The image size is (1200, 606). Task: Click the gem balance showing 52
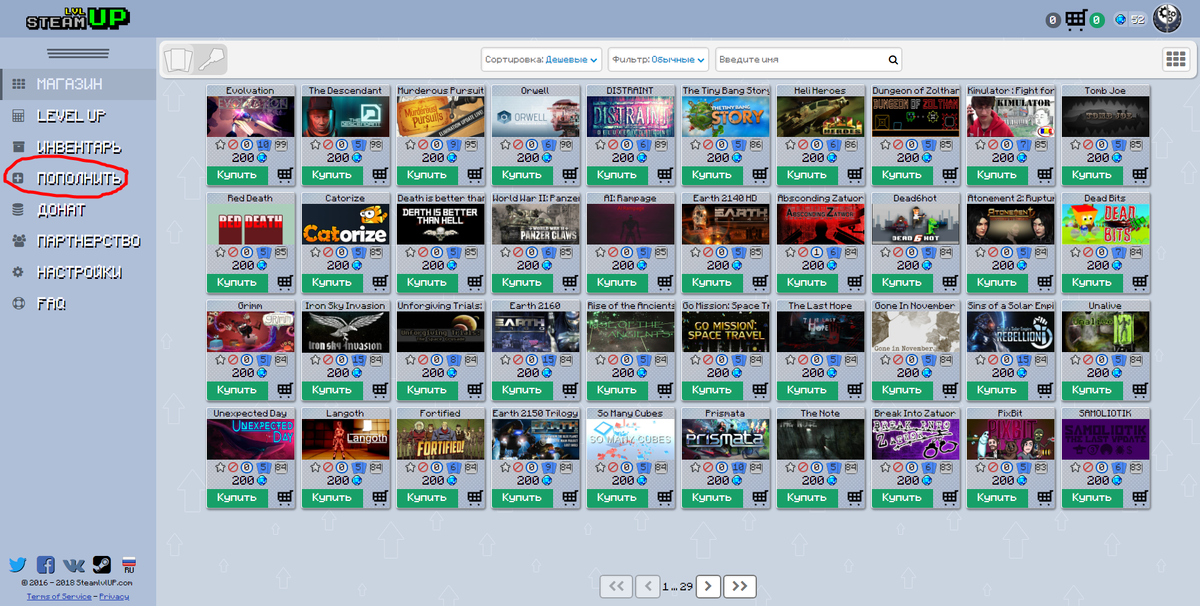click(x=1130, y=20)
